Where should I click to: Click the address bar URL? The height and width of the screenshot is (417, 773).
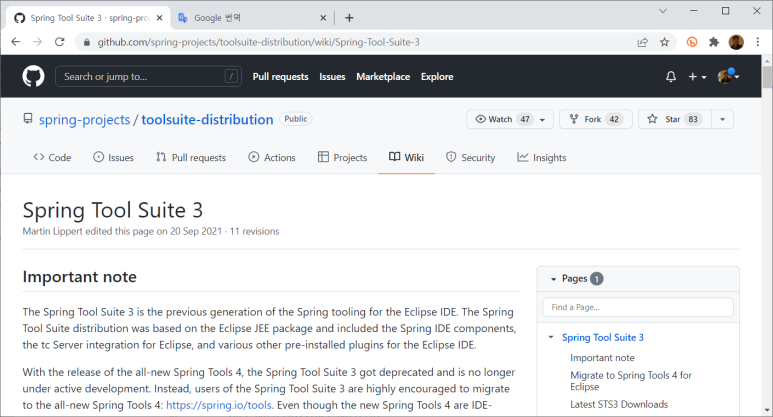[x=258, y=42]
